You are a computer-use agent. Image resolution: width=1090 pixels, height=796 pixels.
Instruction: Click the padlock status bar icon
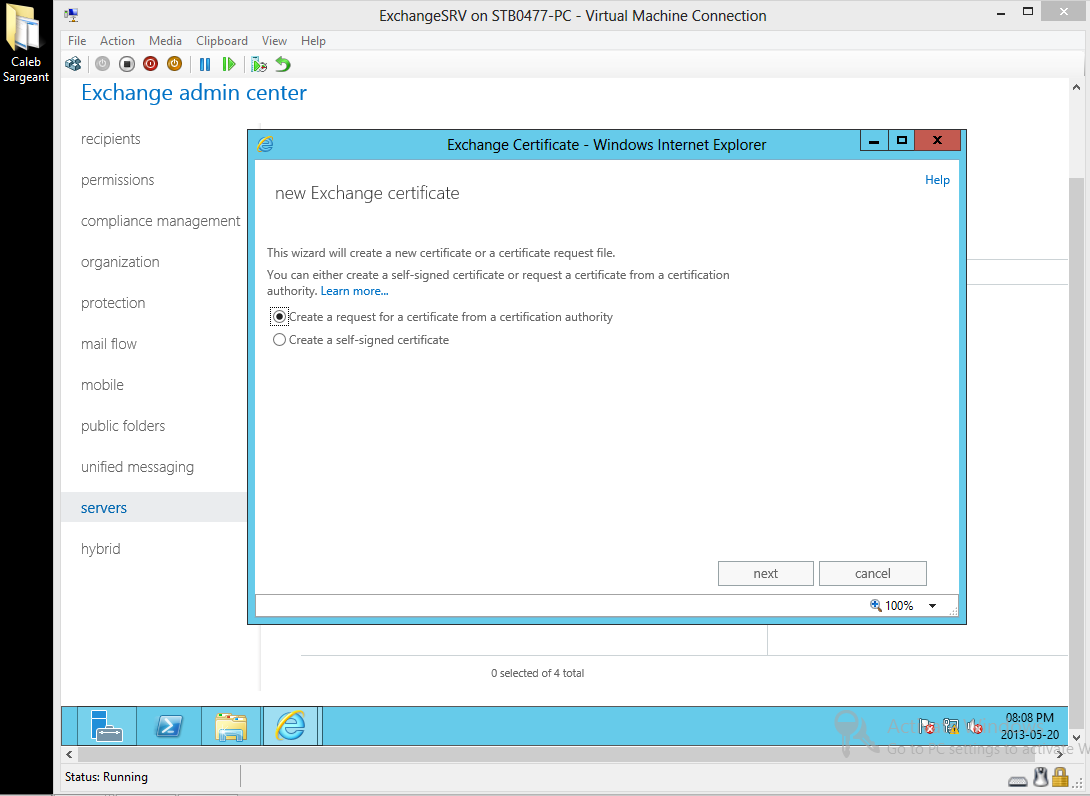[1059, 777]
